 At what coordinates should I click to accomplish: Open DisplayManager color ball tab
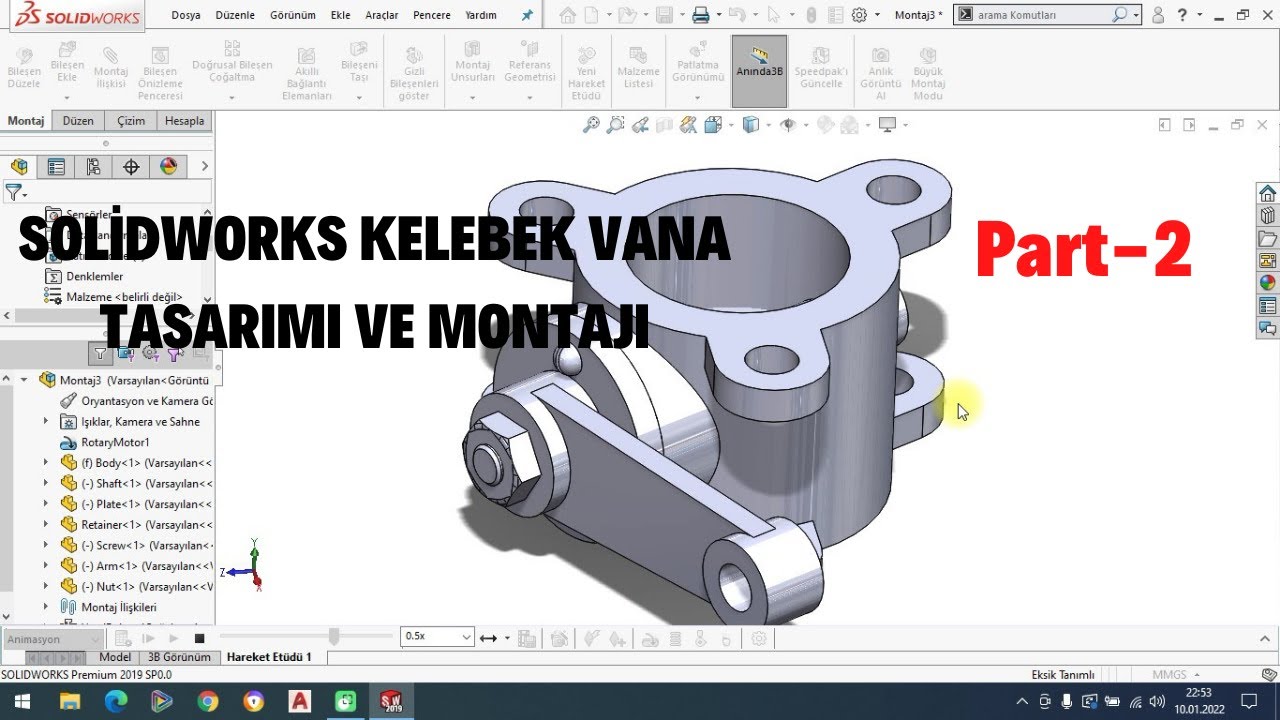(168, 167)
